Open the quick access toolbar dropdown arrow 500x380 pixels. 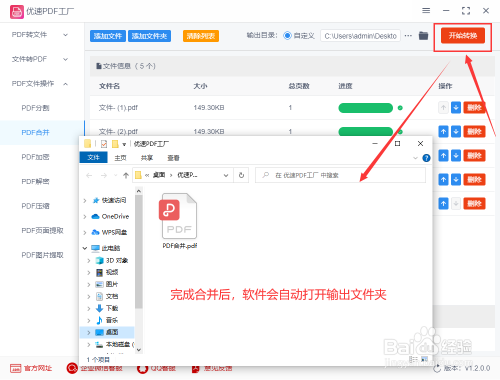click(124, 144)
